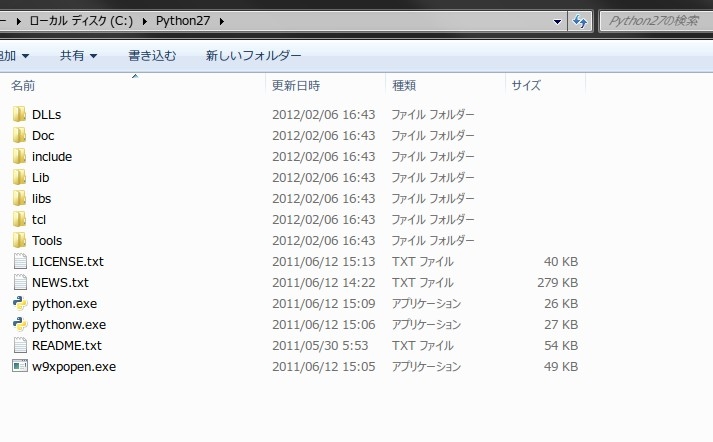
Task: Click the README.txt document icon
Action: [20, 345]
